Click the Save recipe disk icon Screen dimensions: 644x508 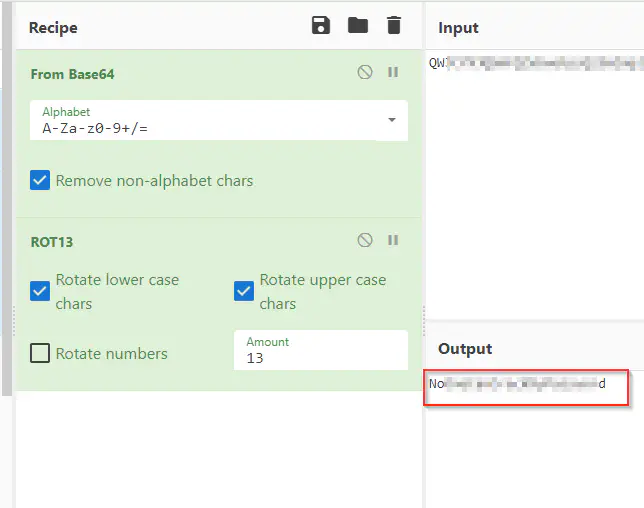click(321, 26)
